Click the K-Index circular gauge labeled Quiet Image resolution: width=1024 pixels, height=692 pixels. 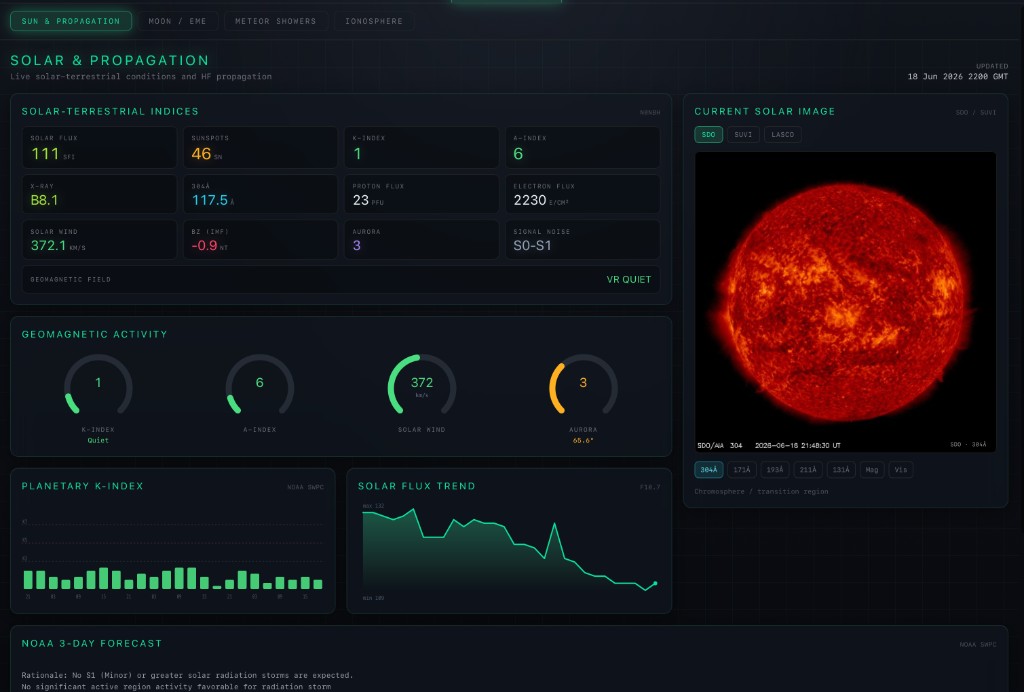98,386
